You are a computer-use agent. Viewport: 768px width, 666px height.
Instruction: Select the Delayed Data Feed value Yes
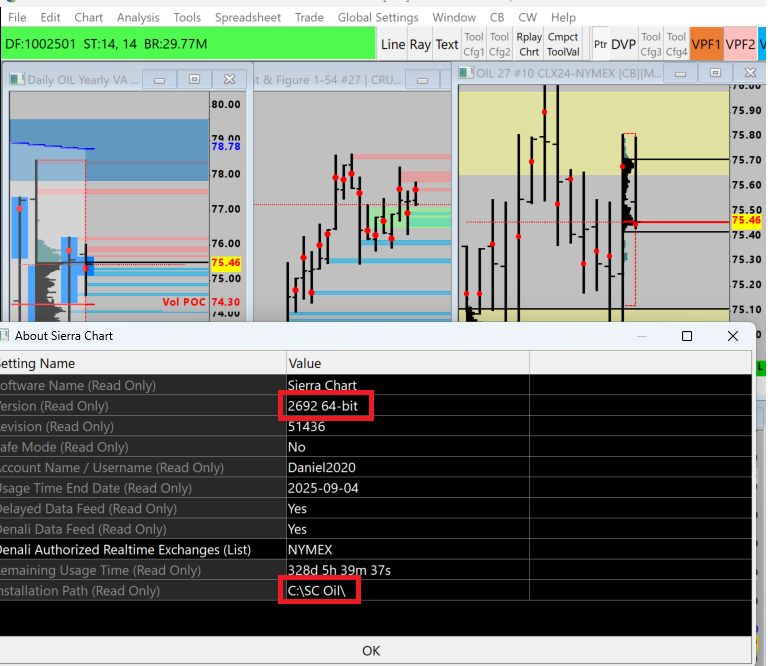coord(297,509)
